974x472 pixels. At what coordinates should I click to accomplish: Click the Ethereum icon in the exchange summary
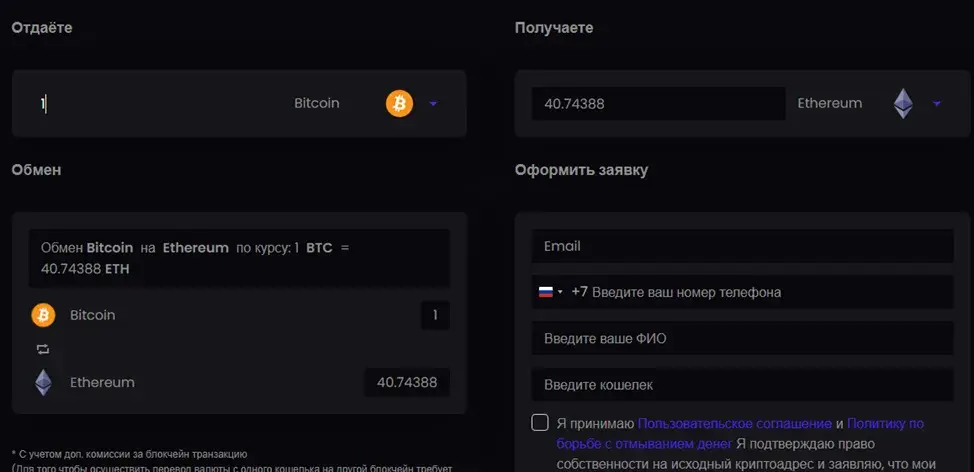click(43, 383)
